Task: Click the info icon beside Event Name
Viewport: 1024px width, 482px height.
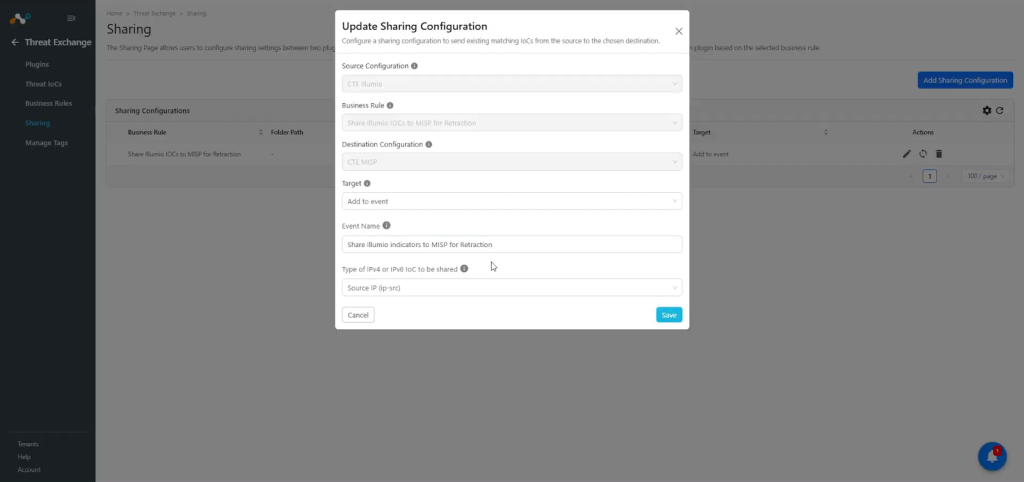Action: pos(387,225)
